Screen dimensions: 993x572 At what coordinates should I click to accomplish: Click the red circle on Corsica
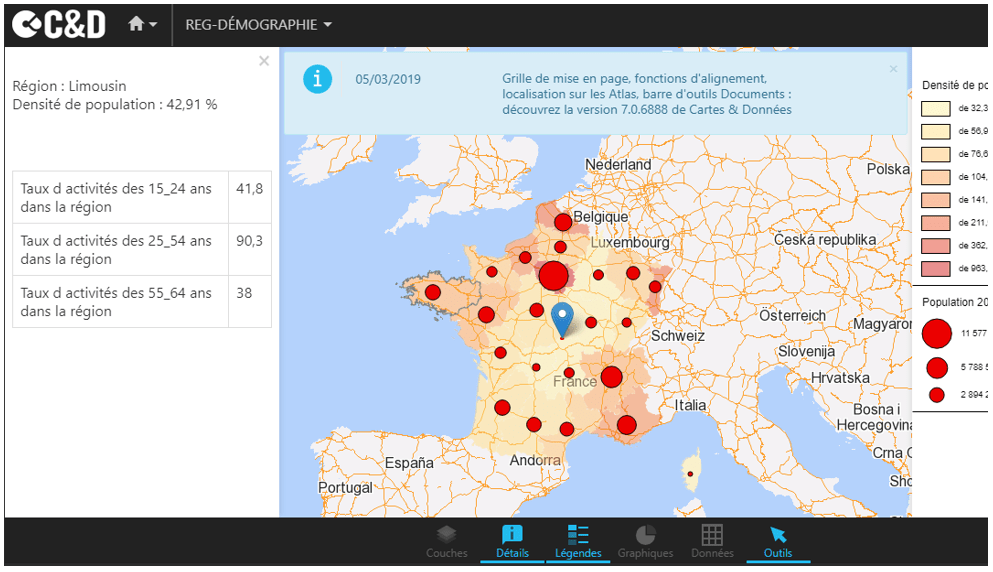click(x=690, y=473)
